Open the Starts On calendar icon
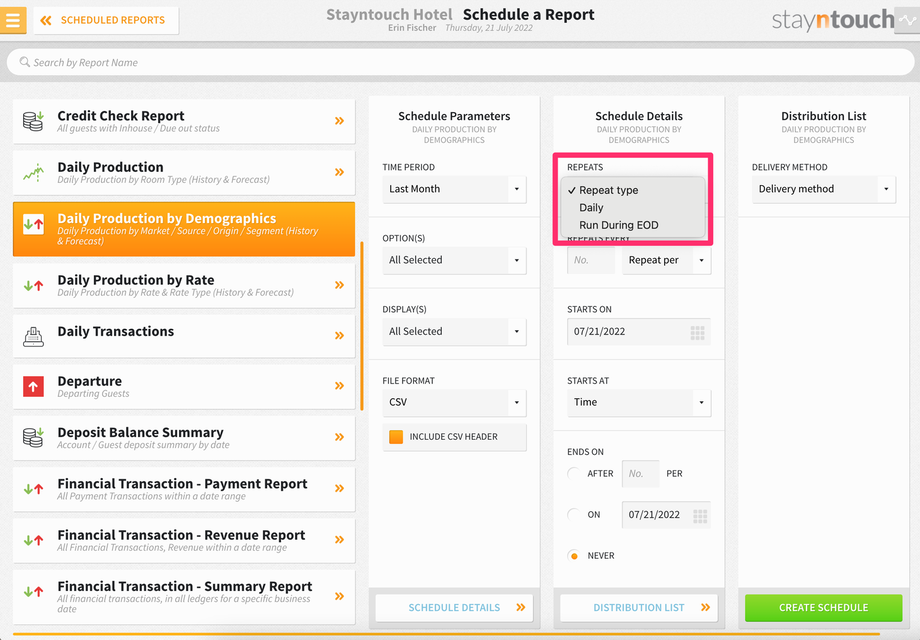920x640 pixels. (698, 333)
